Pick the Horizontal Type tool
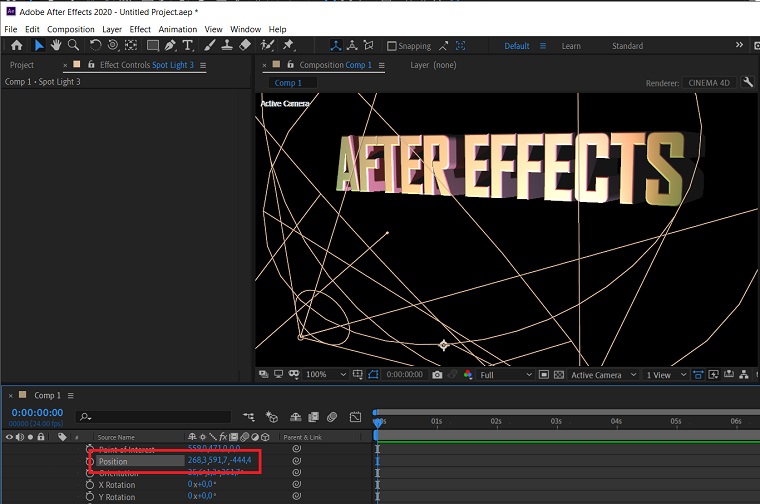Image resolution: width=760 pixels, height=504 pixels. click(188, 45)
